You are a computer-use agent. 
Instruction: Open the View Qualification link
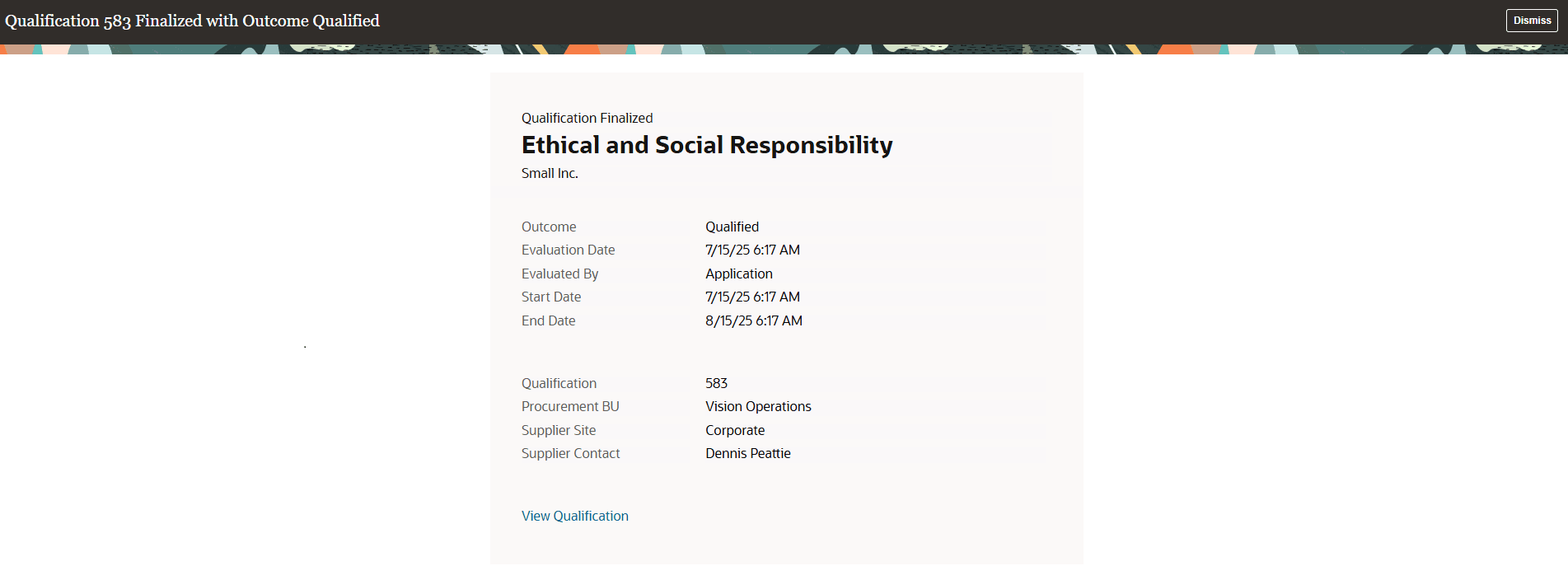click(x=575, y=516)
